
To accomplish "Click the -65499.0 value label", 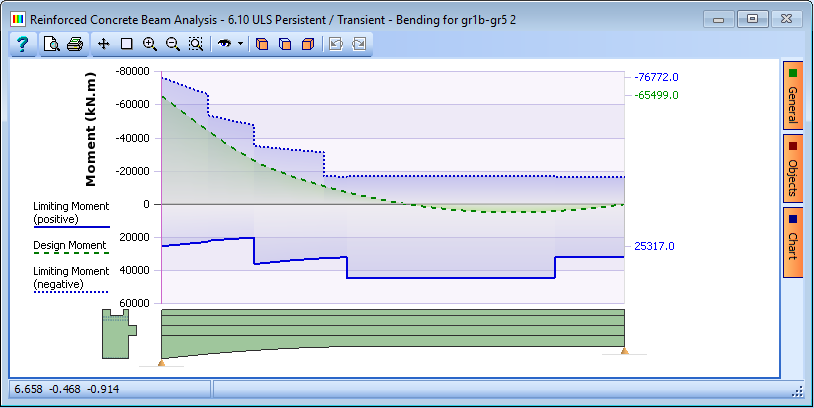I will point(656,96).
